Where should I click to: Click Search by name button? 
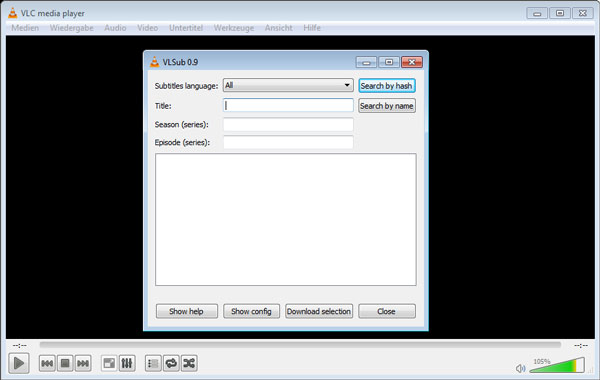(x=387, y=106)
